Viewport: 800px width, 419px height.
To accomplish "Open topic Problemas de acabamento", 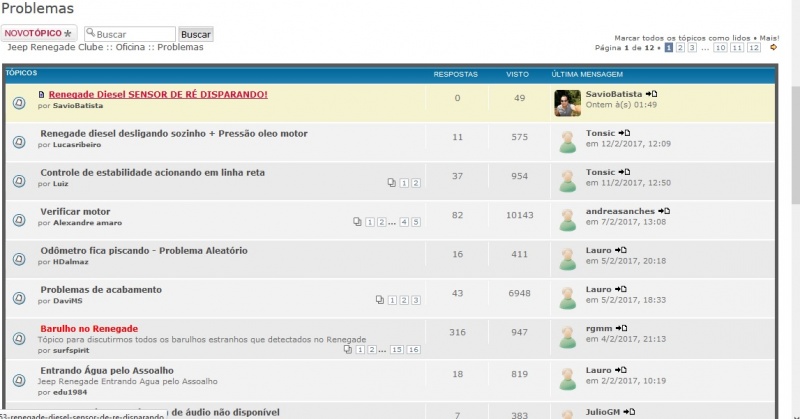I will (x=101, y=290).
